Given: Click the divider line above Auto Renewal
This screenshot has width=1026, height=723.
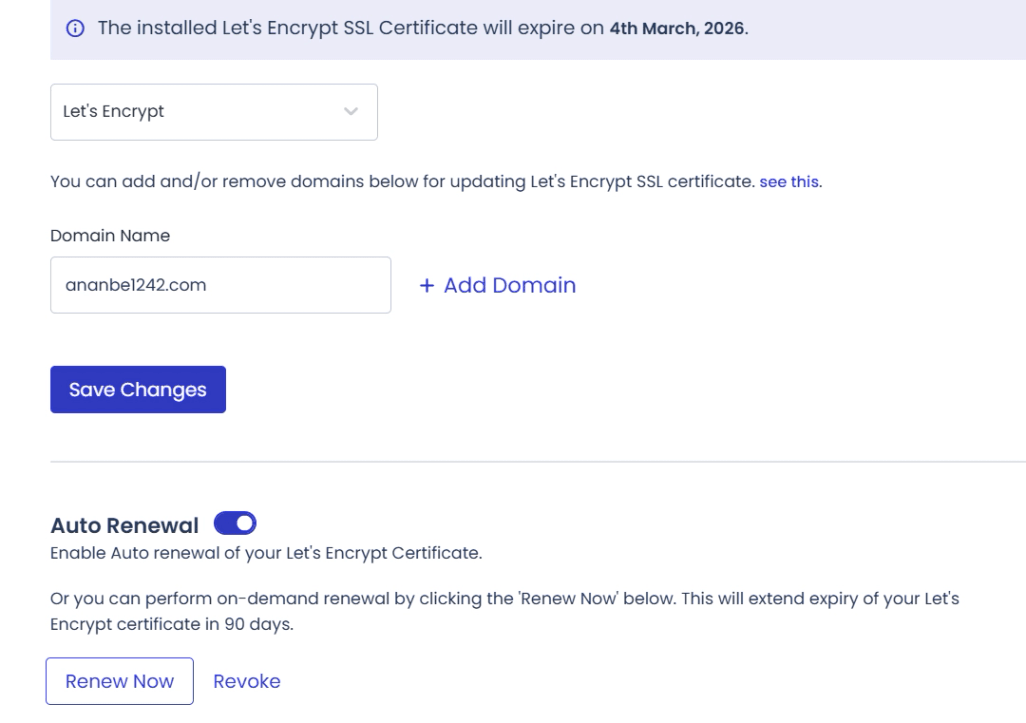Looking at the screenshot, I should click(x=538, y=462).
